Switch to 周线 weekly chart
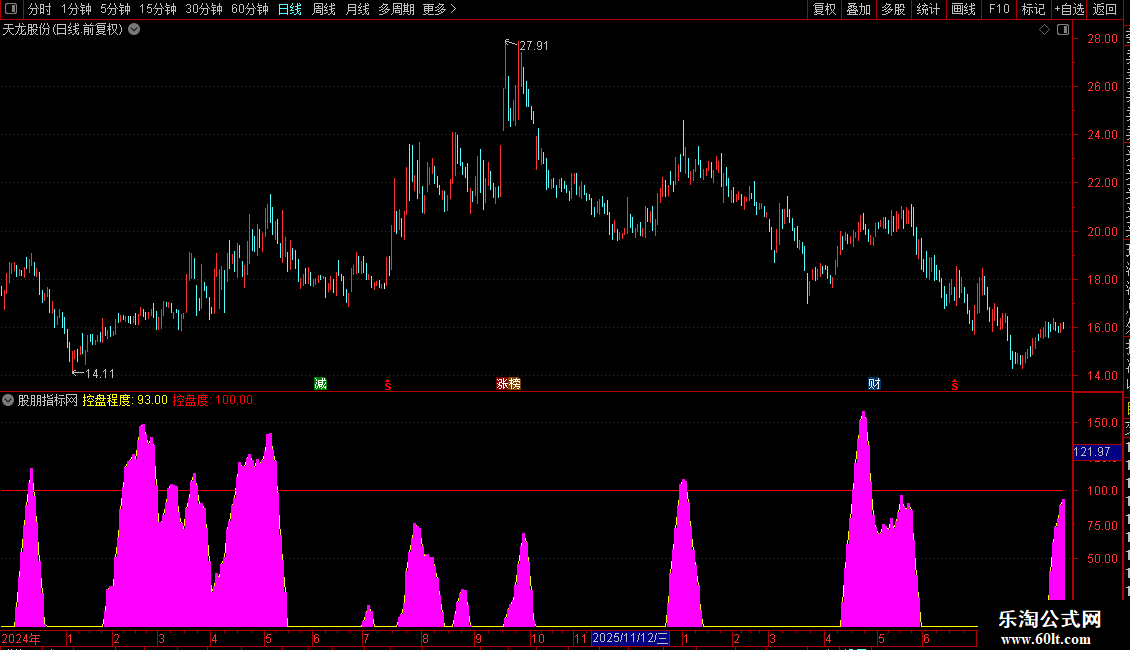Image resolution: width=1130 pixels, height=650 pixels. point(324,9)
